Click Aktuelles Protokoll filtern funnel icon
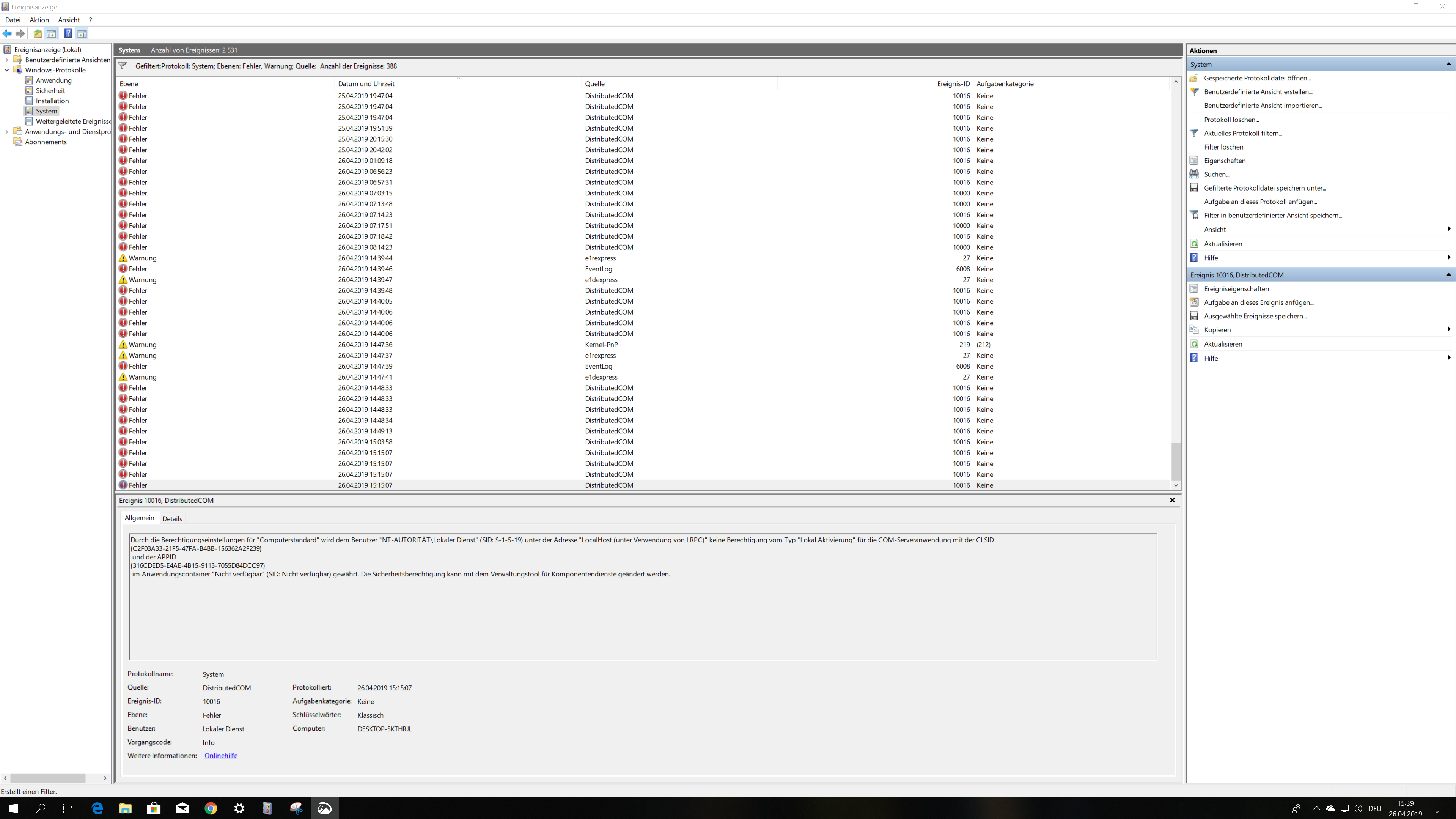 (x=1194, y=133)
